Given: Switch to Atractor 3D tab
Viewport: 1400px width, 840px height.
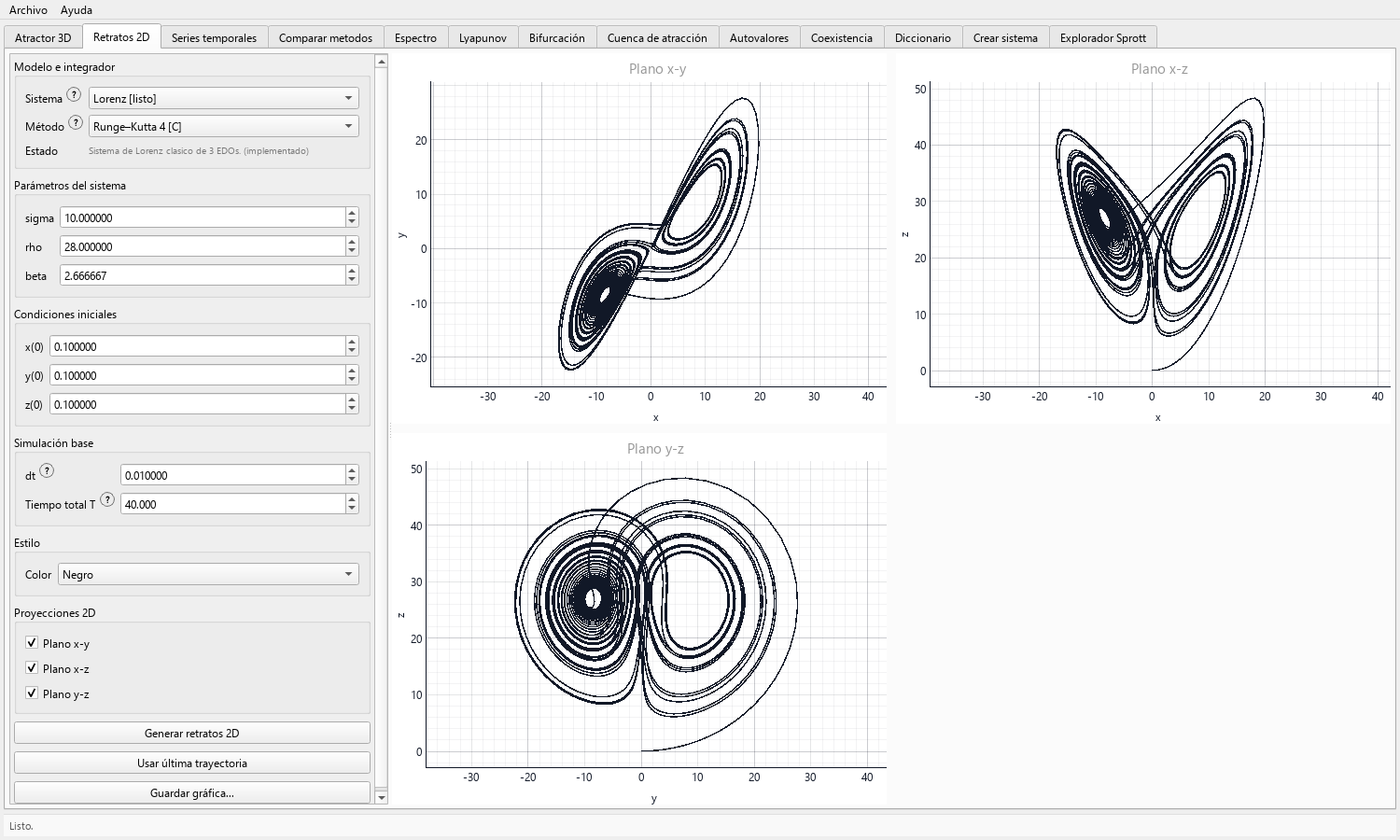Looking at the screenshot, I should [43, 37].
